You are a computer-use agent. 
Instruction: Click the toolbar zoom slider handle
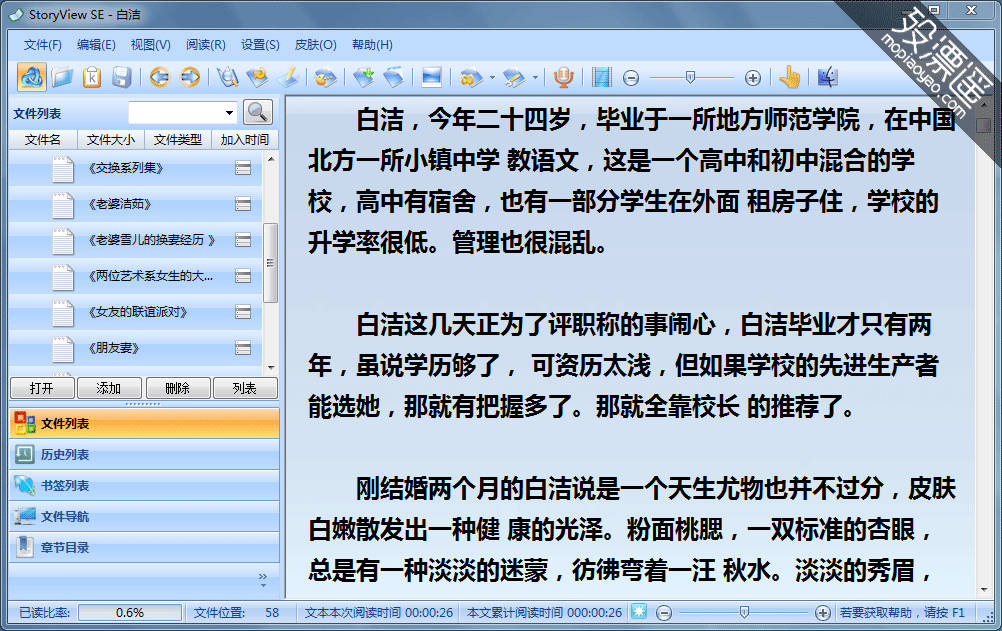[x=690, y=77]
